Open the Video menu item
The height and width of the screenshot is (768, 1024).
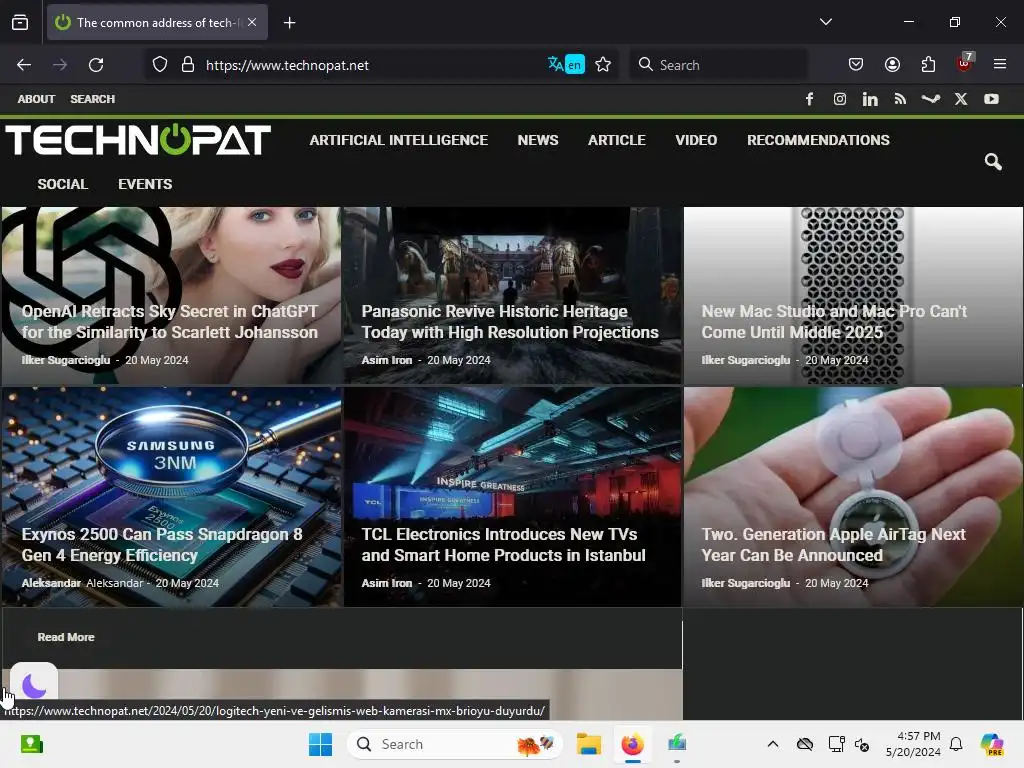[x=696, y=140]
